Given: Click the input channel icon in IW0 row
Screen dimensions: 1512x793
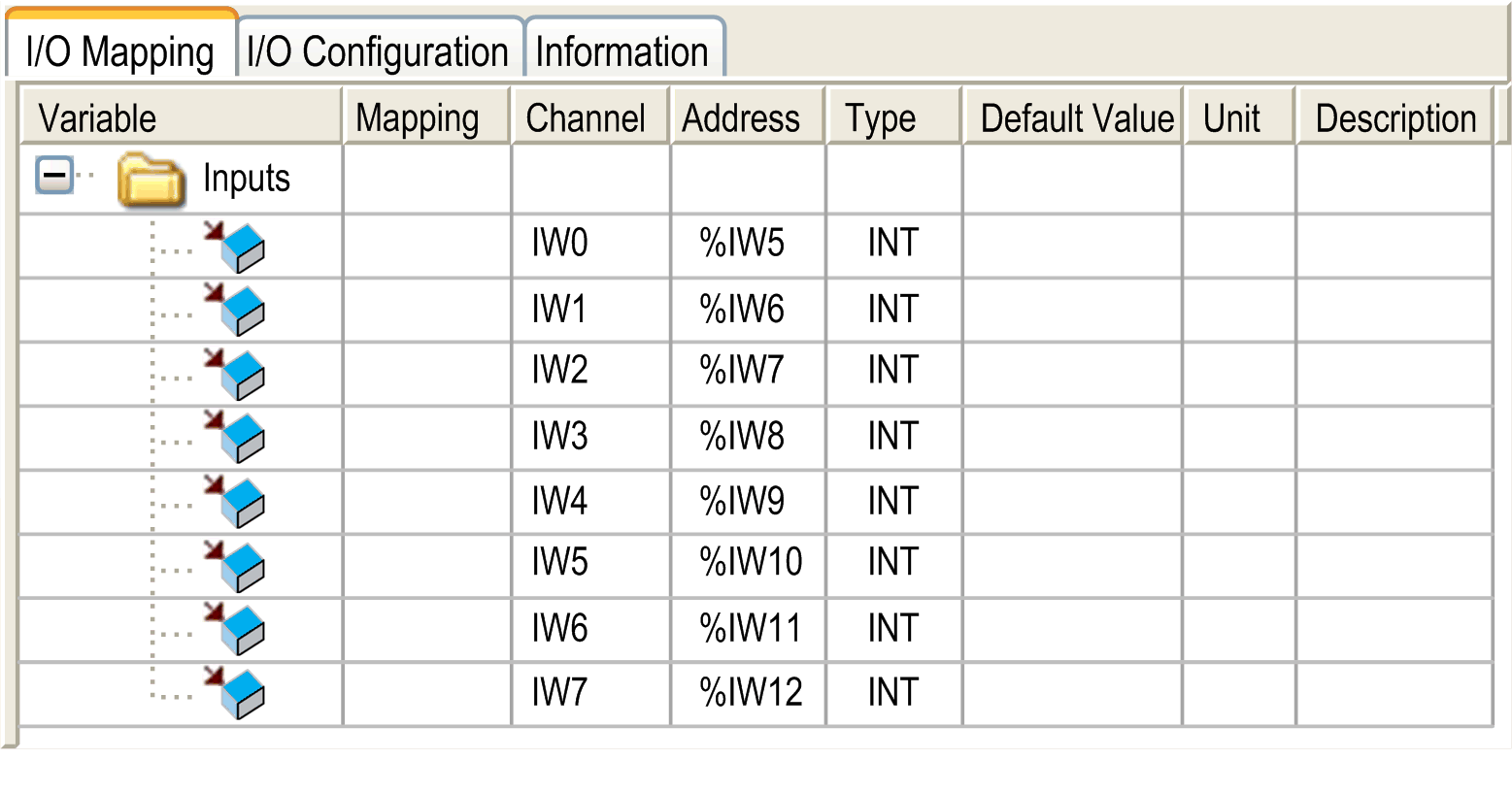Looking at the screenshot, I should 235,247.
